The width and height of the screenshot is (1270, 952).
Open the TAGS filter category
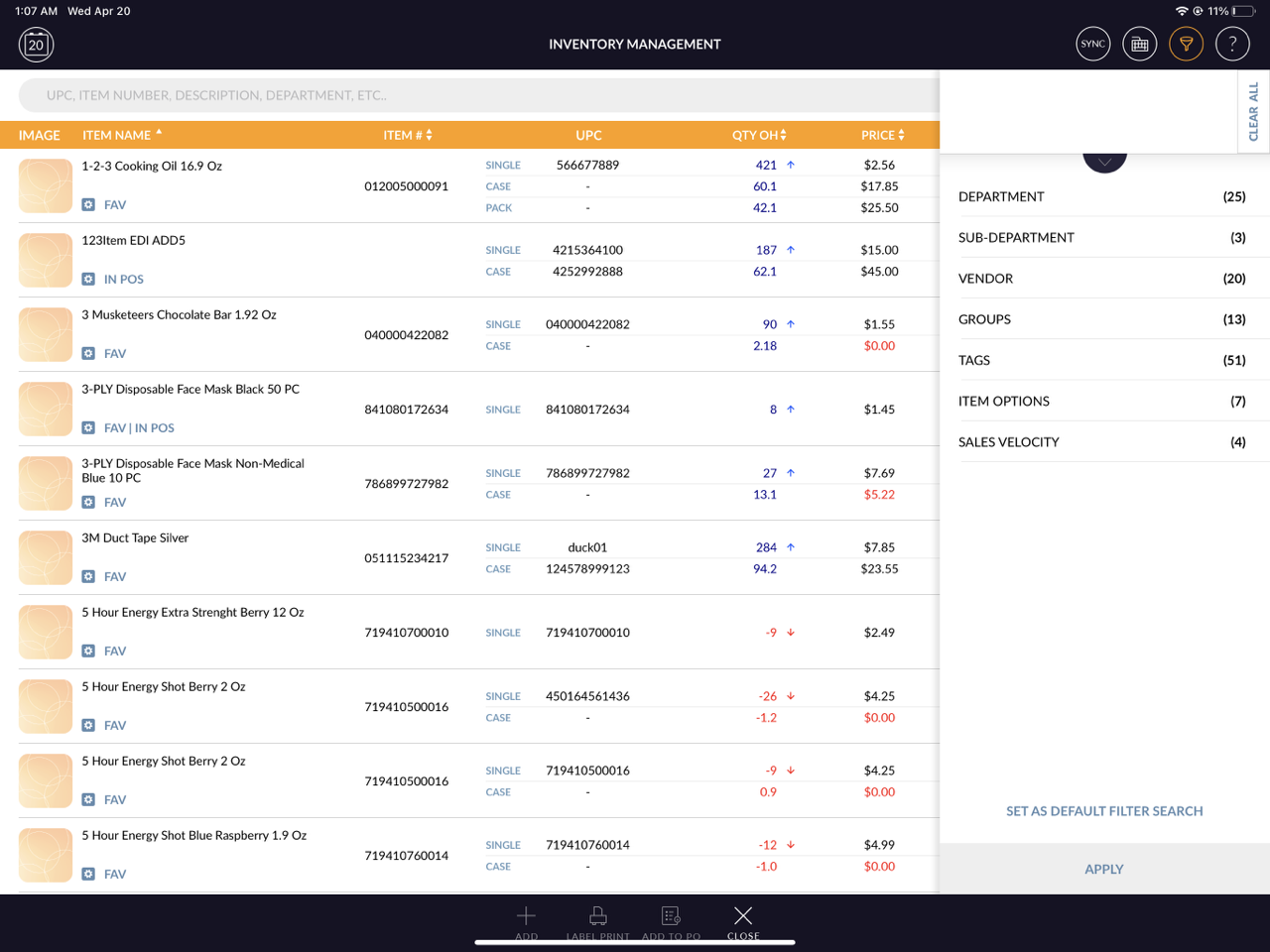point(1101,361)
